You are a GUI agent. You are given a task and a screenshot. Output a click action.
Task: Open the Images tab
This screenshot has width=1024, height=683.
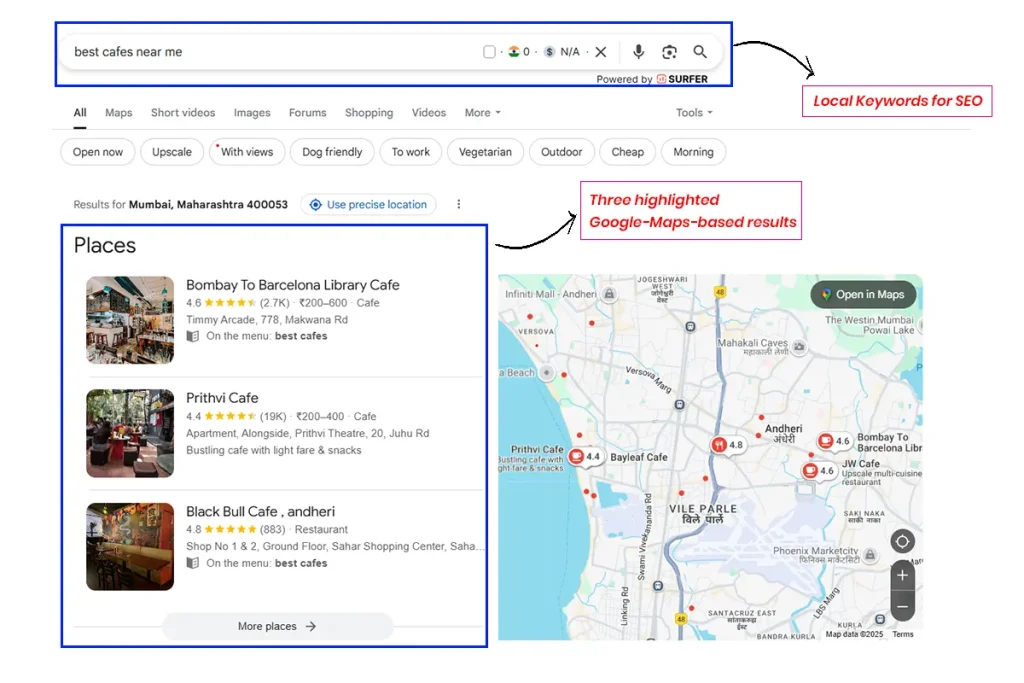click(252, 113)
